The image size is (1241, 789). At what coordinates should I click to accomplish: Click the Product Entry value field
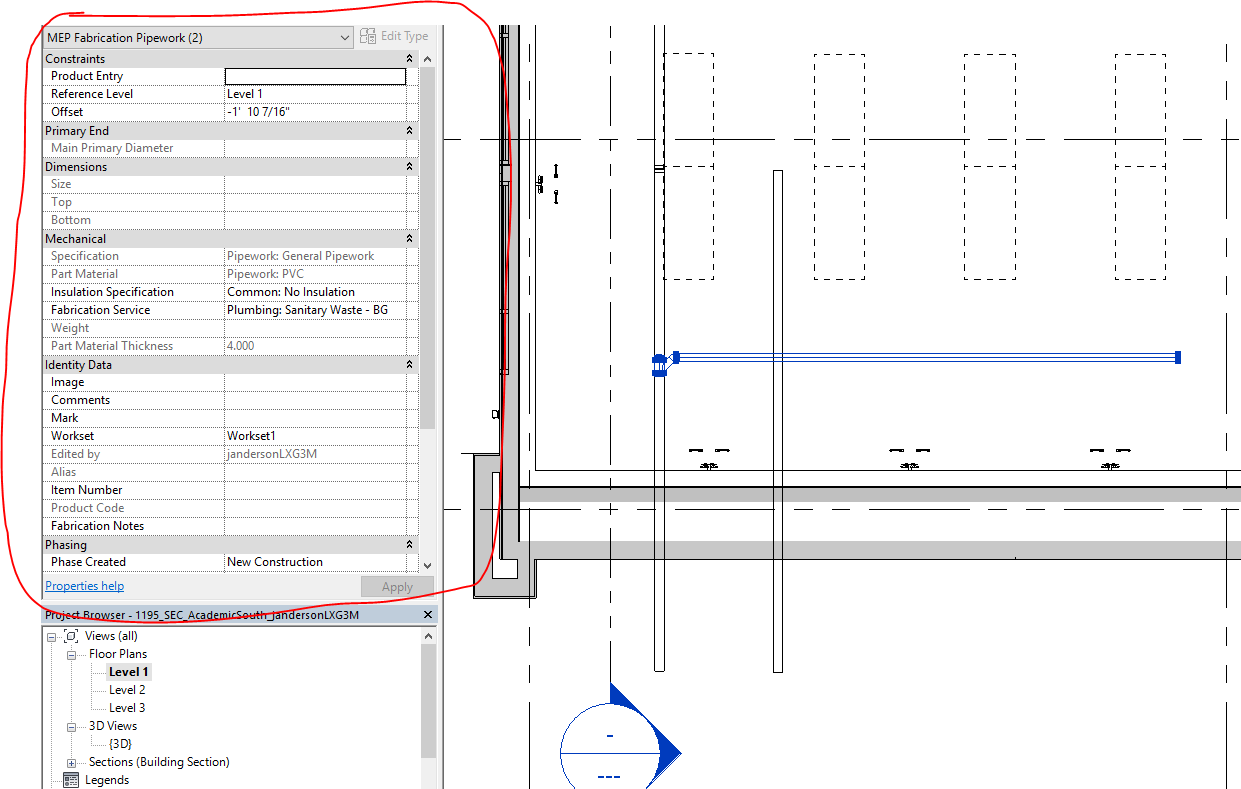coord(314,75)
